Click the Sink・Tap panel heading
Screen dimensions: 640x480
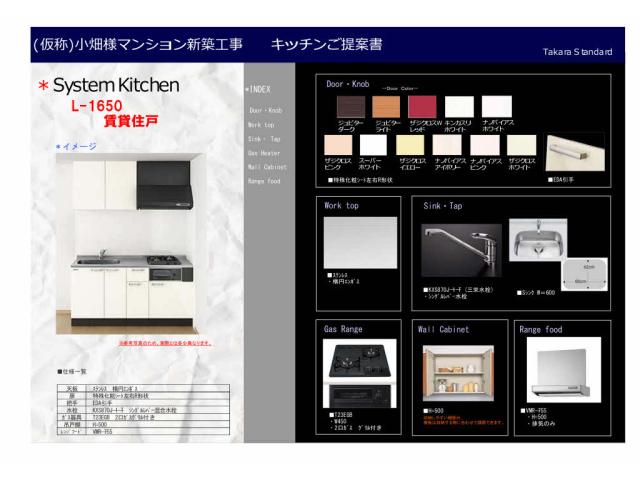click(x=443, y=206)
